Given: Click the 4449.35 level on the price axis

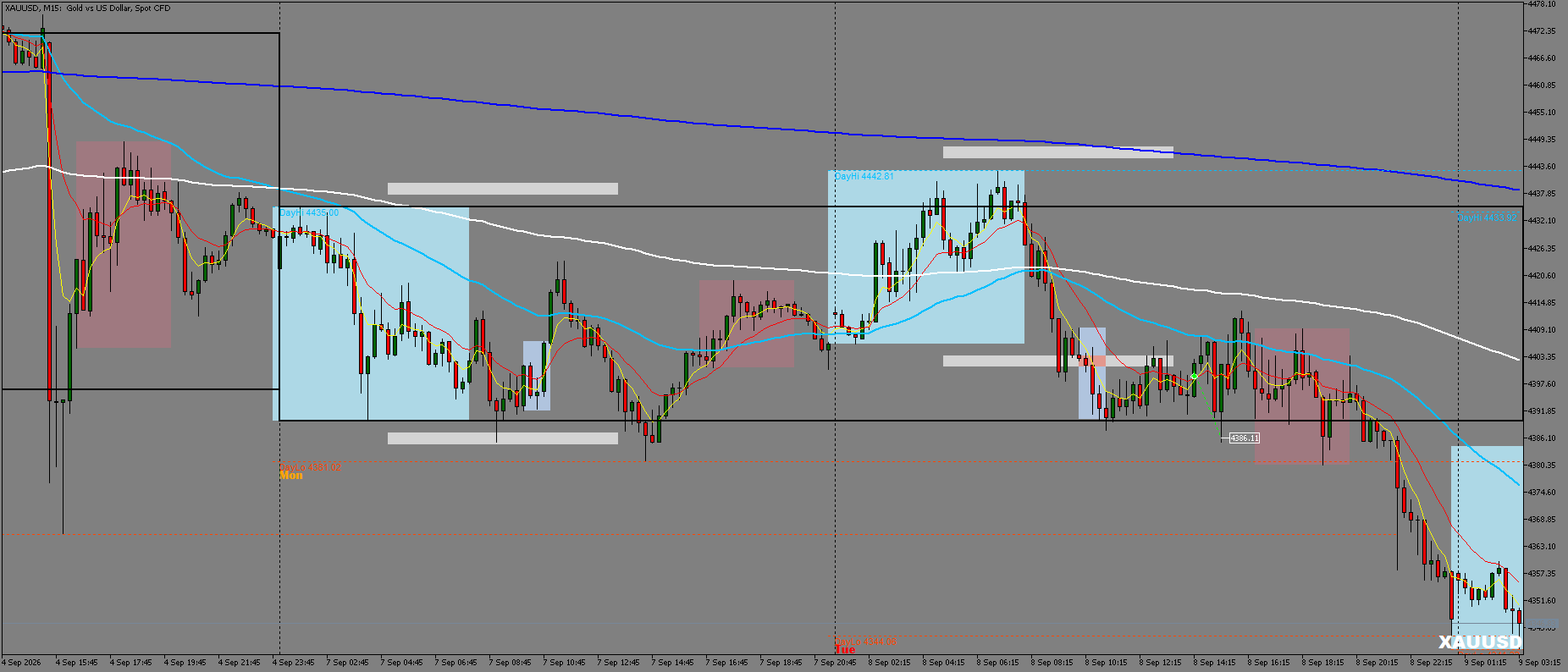Looking at the screenshot, I should (1542, 140).
